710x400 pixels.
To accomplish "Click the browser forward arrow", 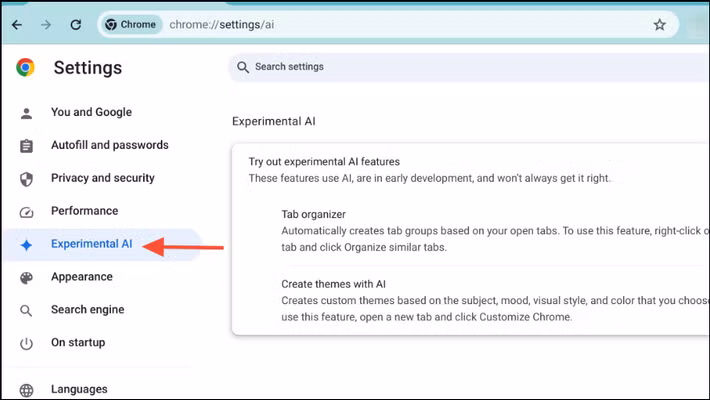I will (46, 24).
